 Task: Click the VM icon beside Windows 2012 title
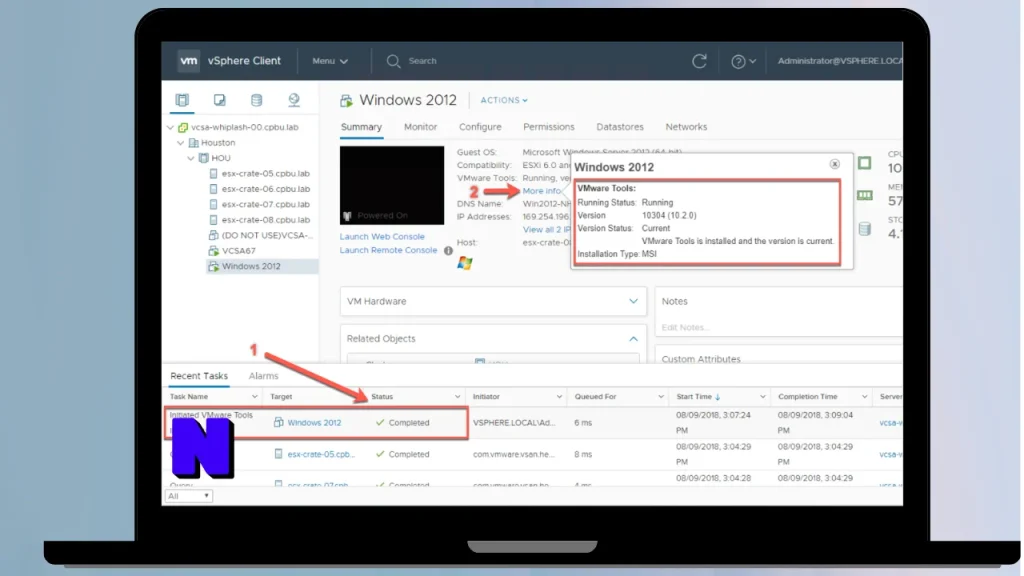click(x=346, y=101)
